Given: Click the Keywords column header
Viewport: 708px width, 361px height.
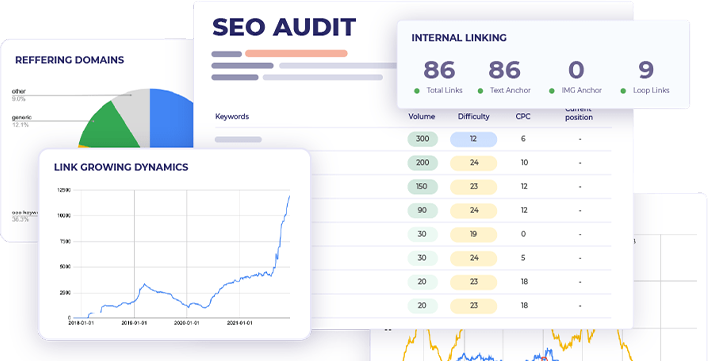Looking at the screenshot, I should tap(232, 116).
